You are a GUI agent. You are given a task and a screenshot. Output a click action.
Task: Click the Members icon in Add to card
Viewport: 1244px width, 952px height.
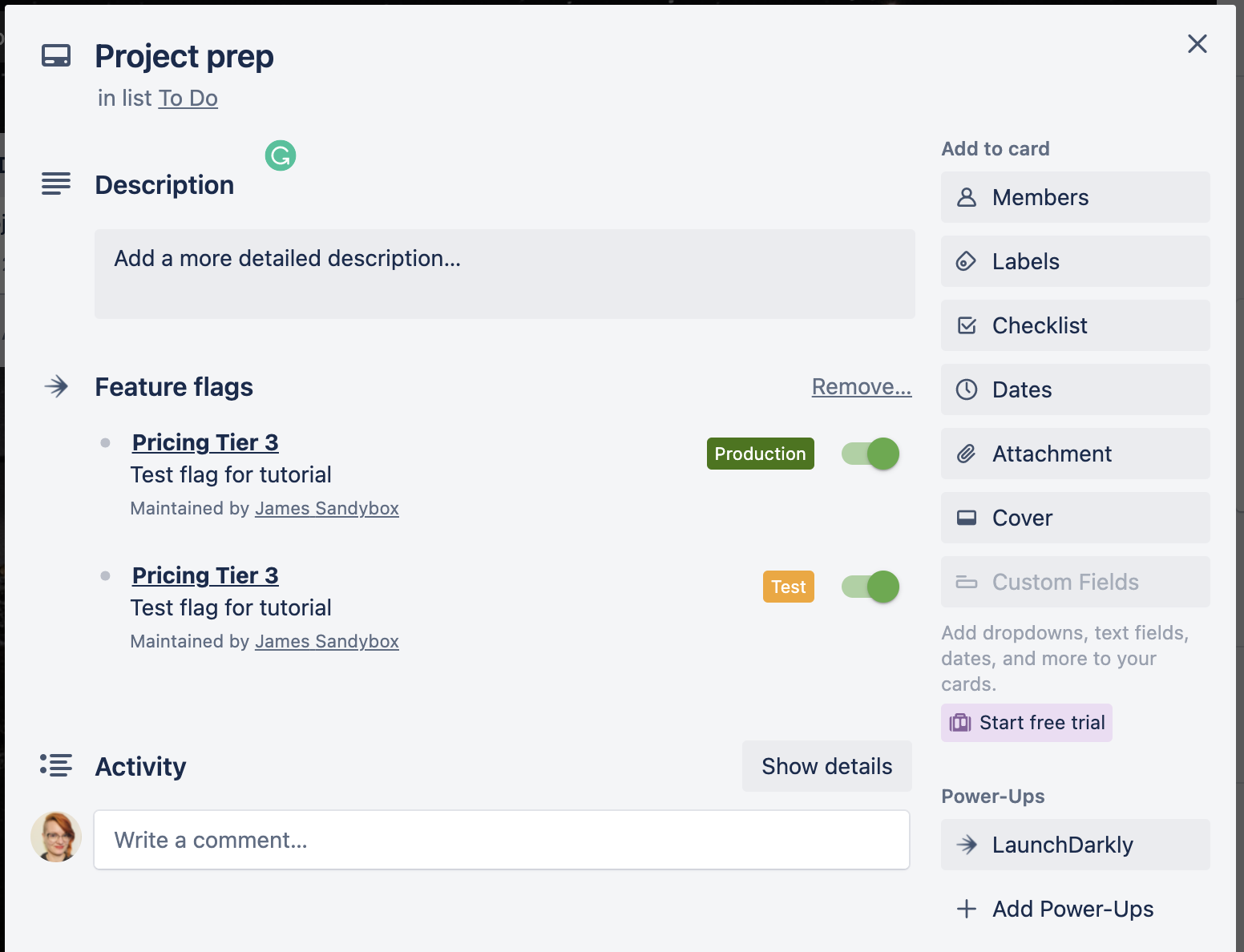point(967,197)
